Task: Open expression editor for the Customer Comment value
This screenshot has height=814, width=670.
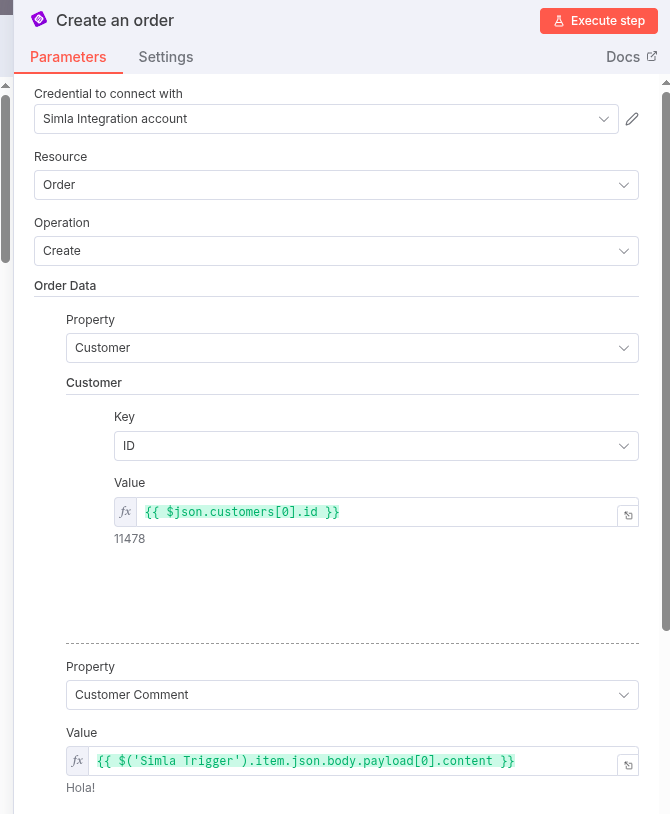Action: click(628, 765)
